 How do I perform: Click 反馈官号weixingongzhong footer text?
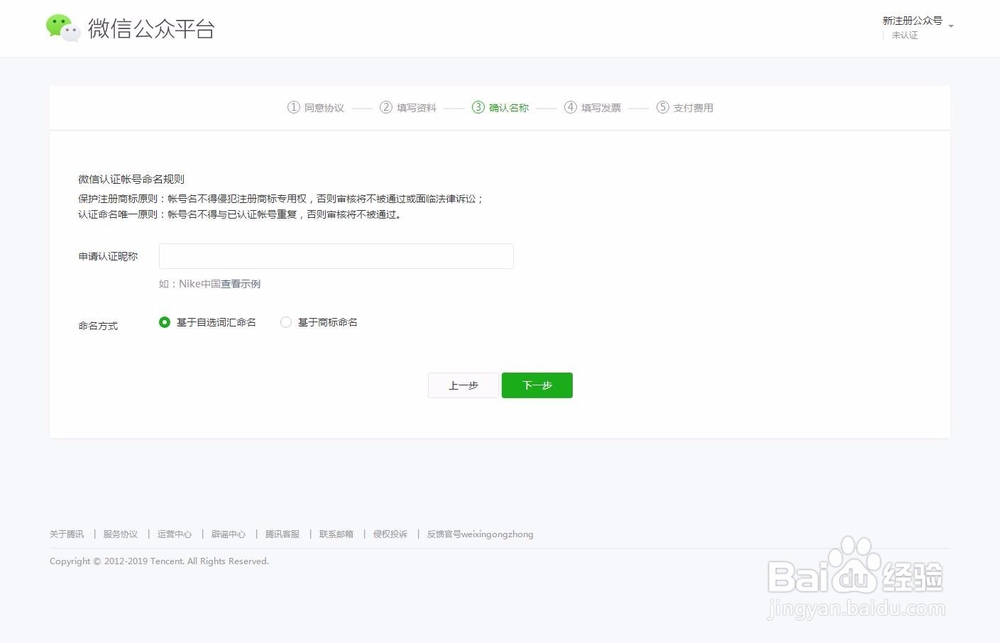[480, 534]
